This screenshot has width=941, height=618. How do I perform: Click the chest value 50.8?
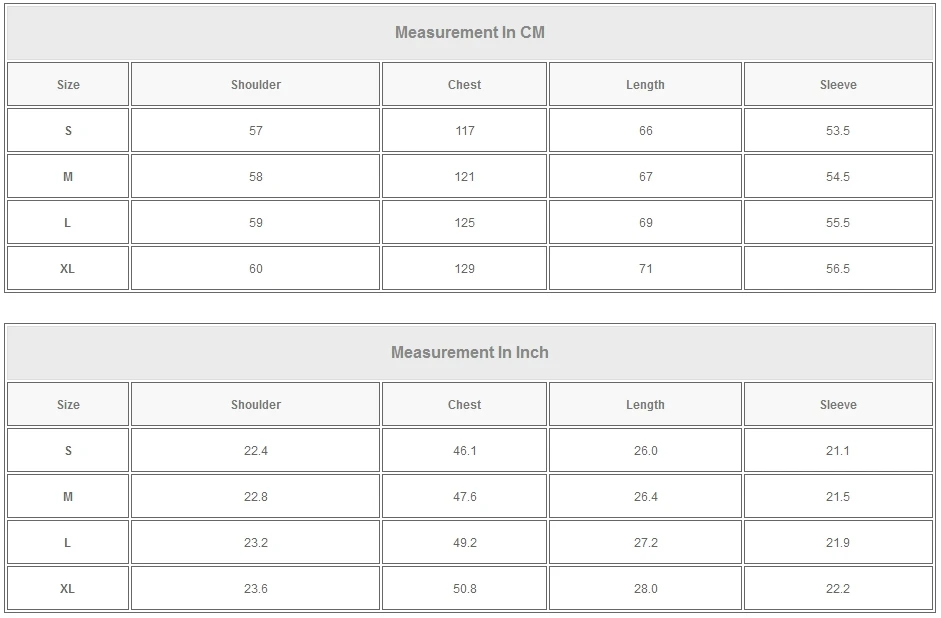click(464, 589)
